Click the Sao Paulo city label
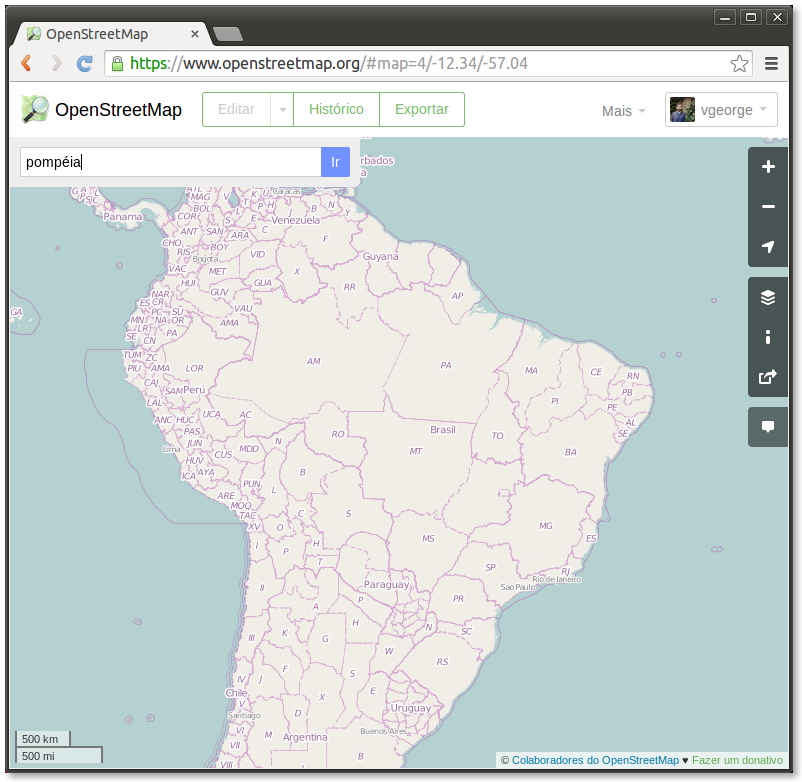802x782 pixels. [x=517, y=587]
